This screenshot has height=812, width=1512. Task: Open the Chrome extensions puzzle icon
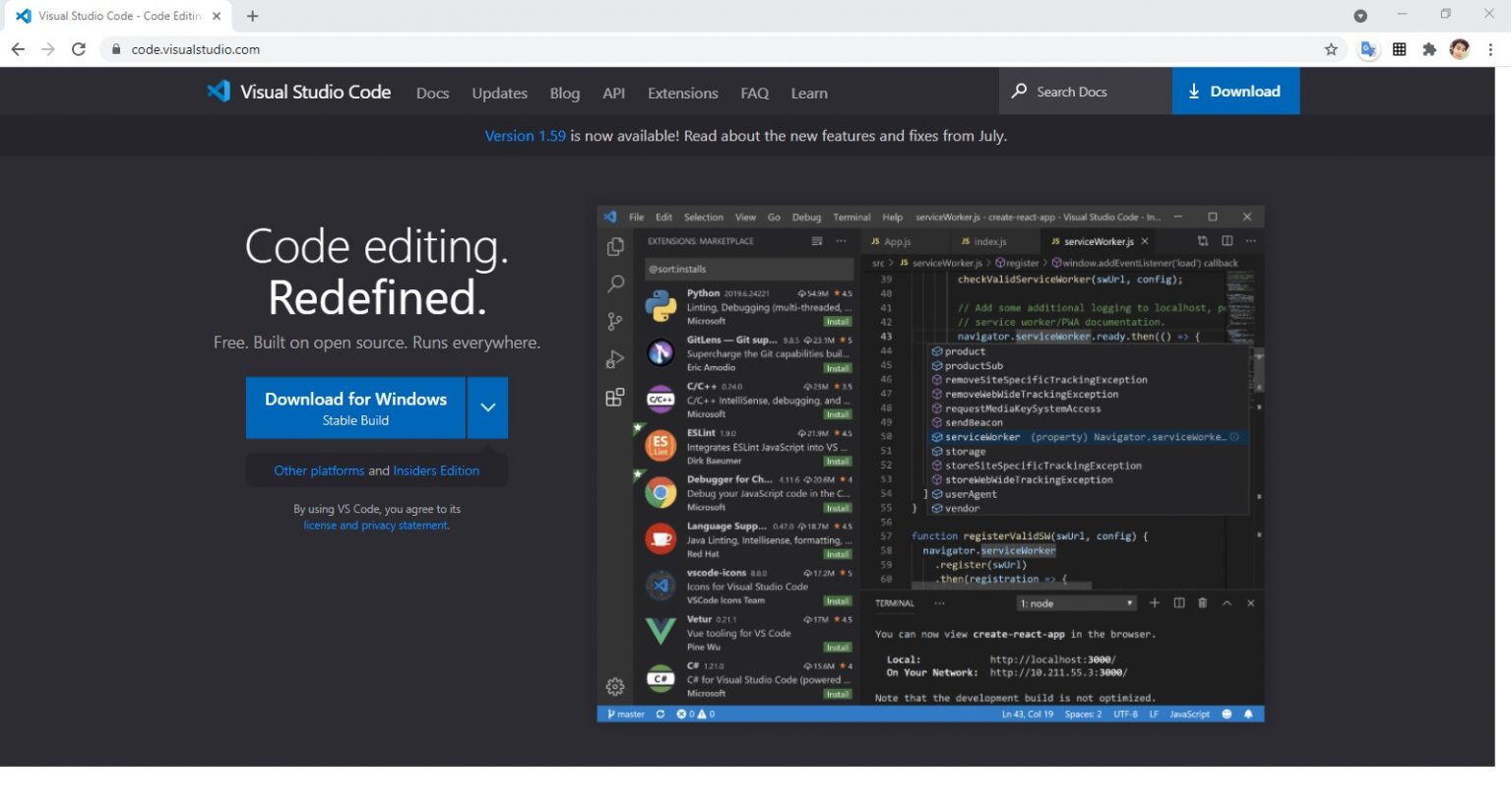1429,49
